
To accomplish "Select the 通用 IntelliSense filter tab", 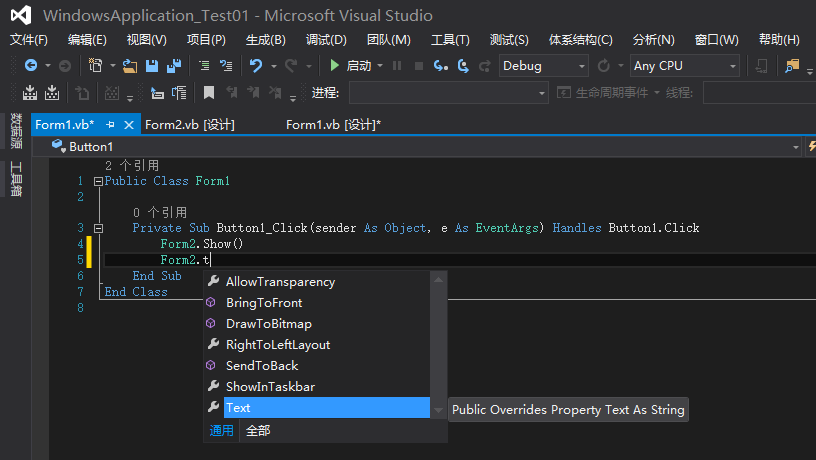I will coord(221,431).
